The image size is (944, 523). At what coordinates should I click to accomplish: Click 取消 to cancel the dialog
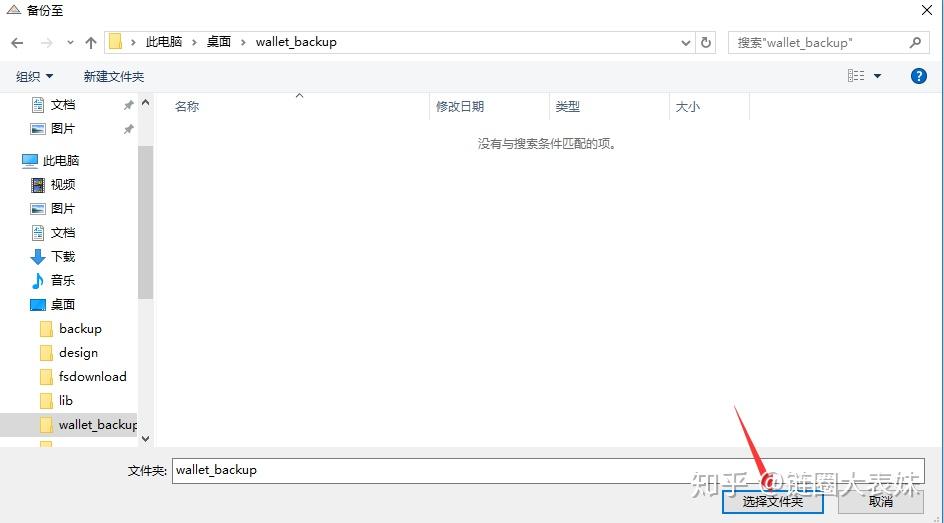pos(880,501)
